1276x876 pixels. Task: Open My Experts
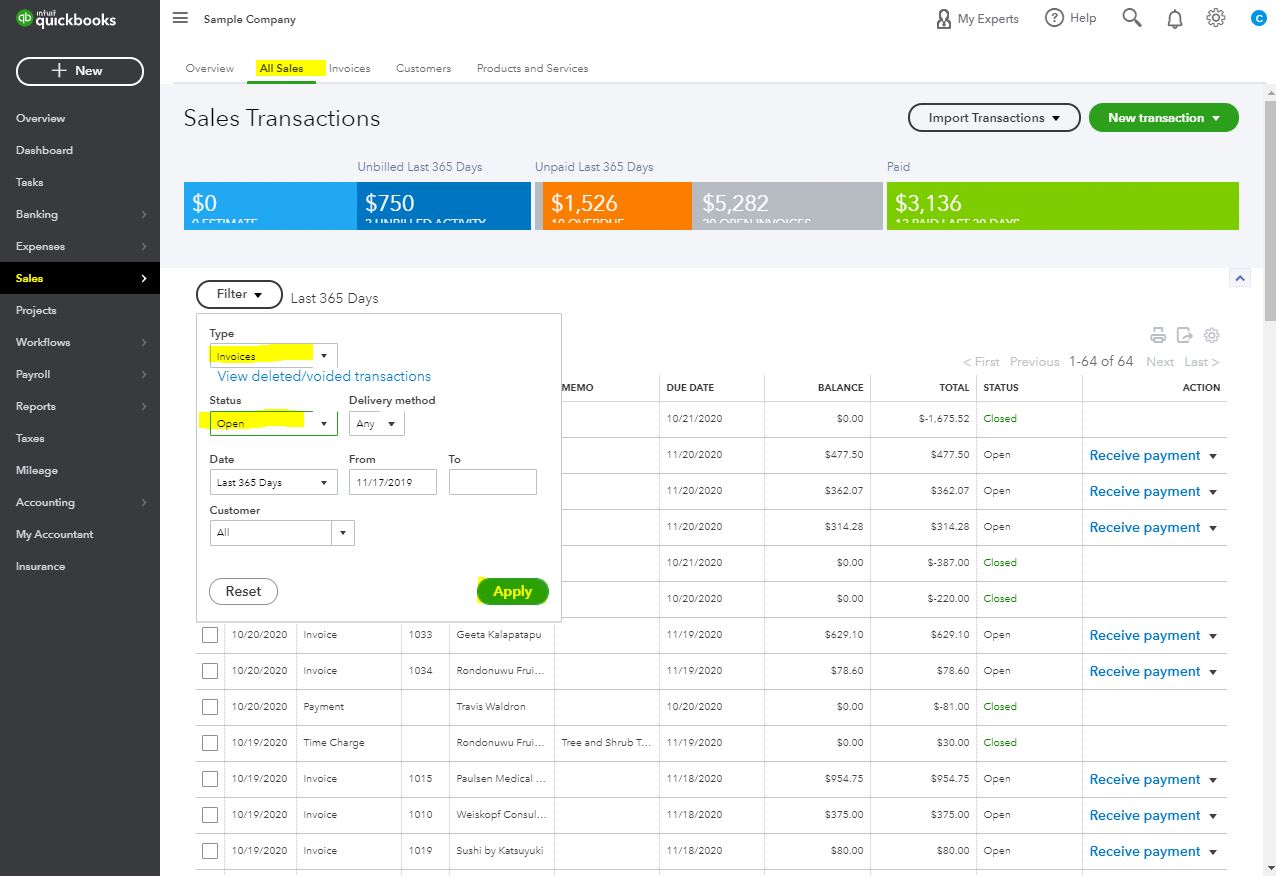click(x=977, y=18)
